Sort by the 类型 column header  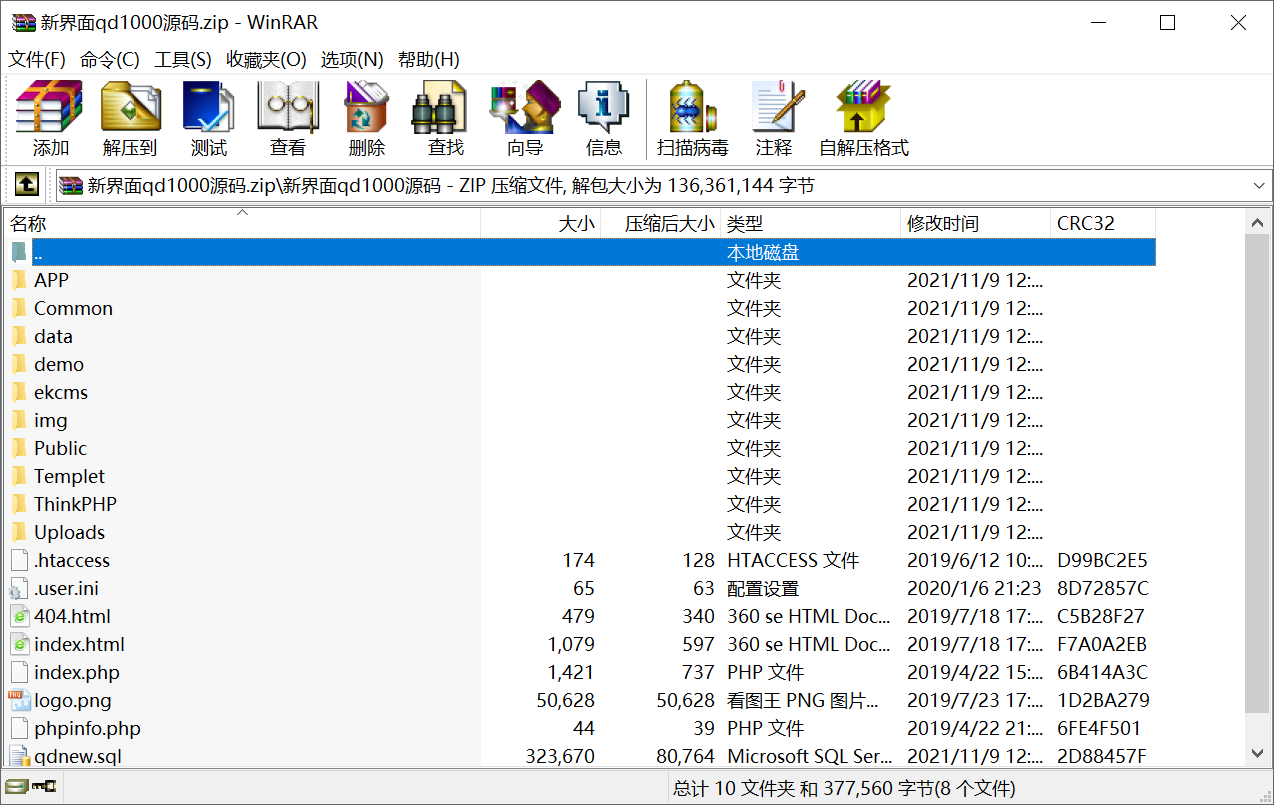coord(810,224)
